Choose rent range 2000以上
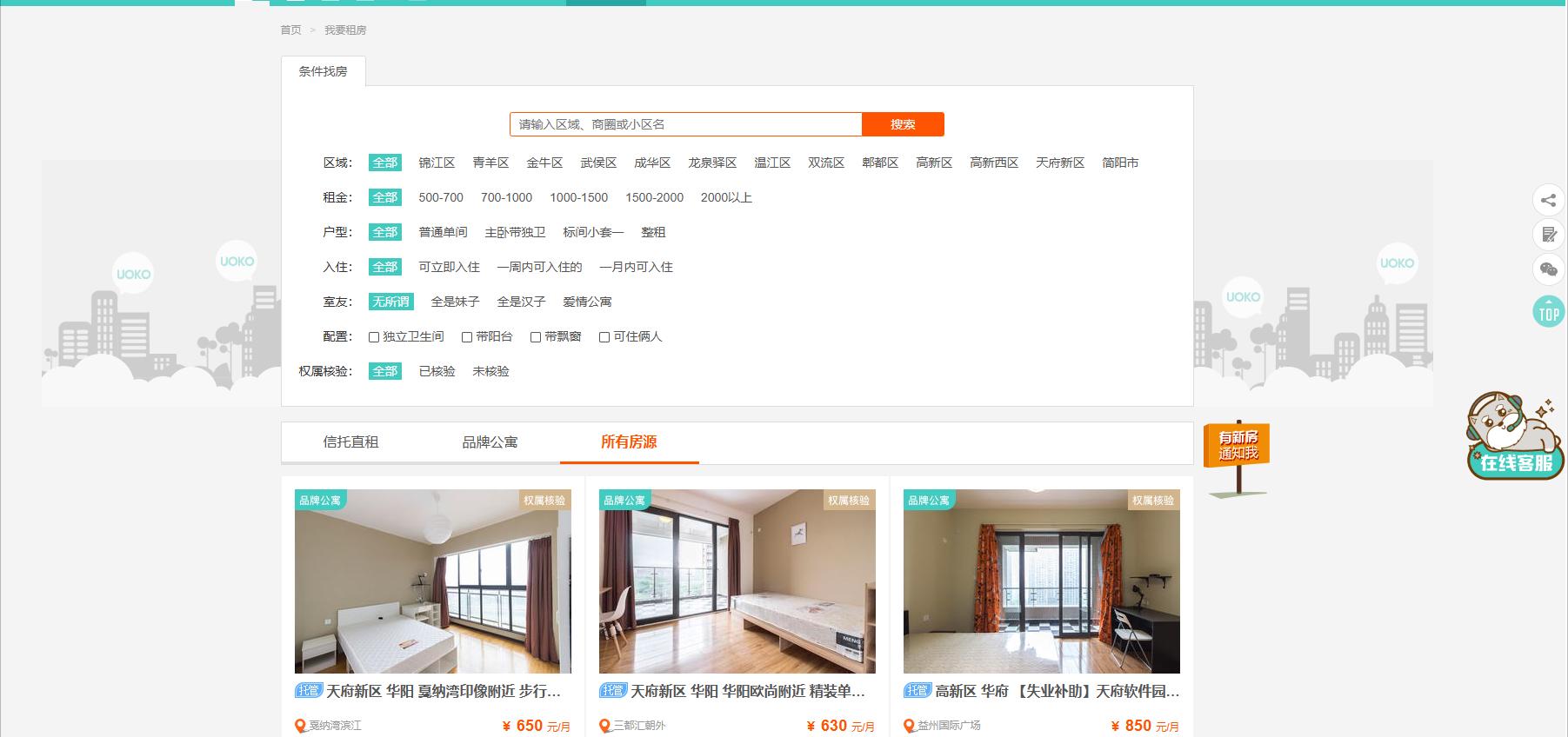 click(x=726, y=197)
